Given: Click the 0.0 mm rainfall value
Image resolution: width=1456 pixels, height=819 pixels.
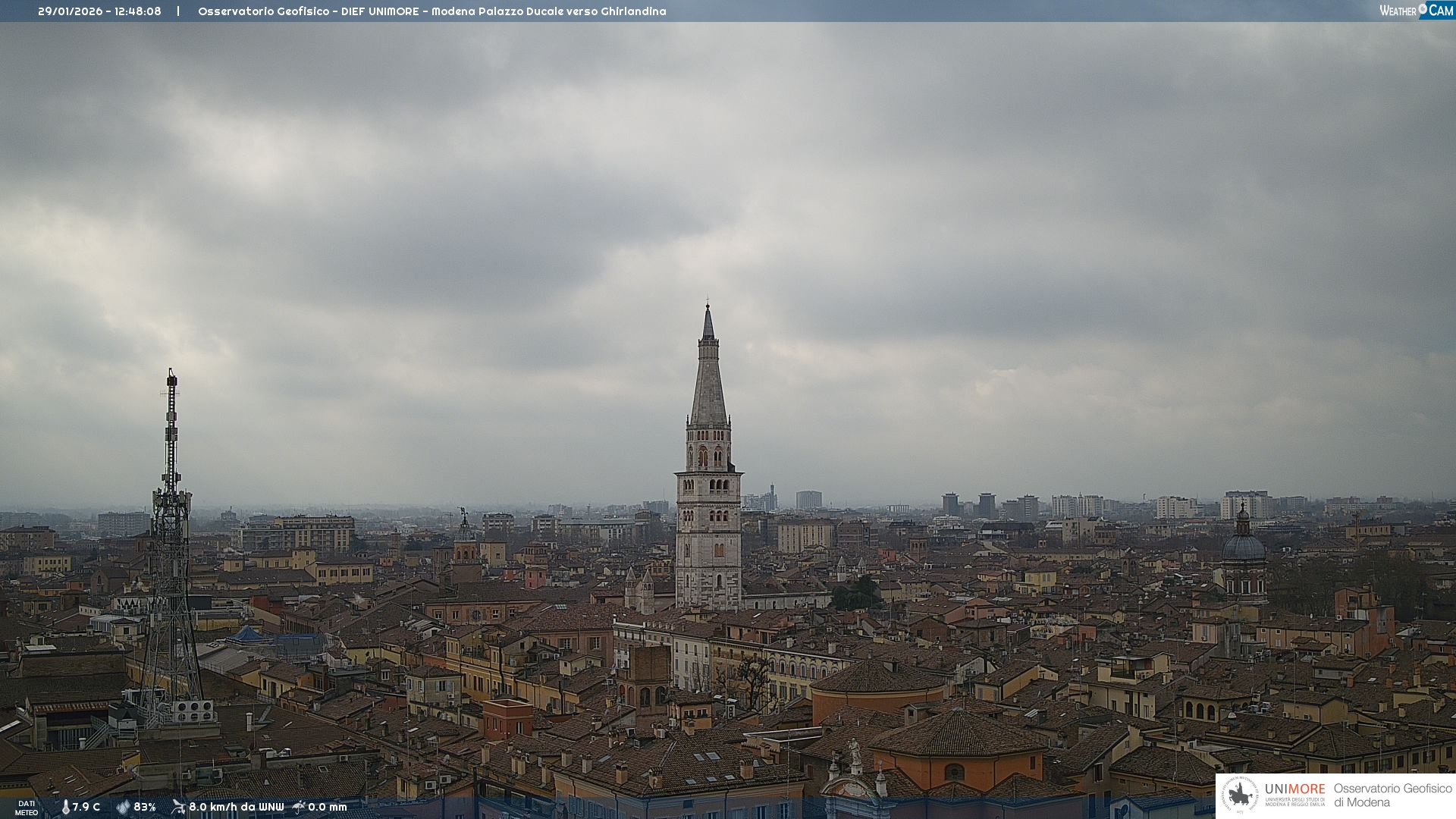Looking at the screenshot, I should tap(327, 807).
